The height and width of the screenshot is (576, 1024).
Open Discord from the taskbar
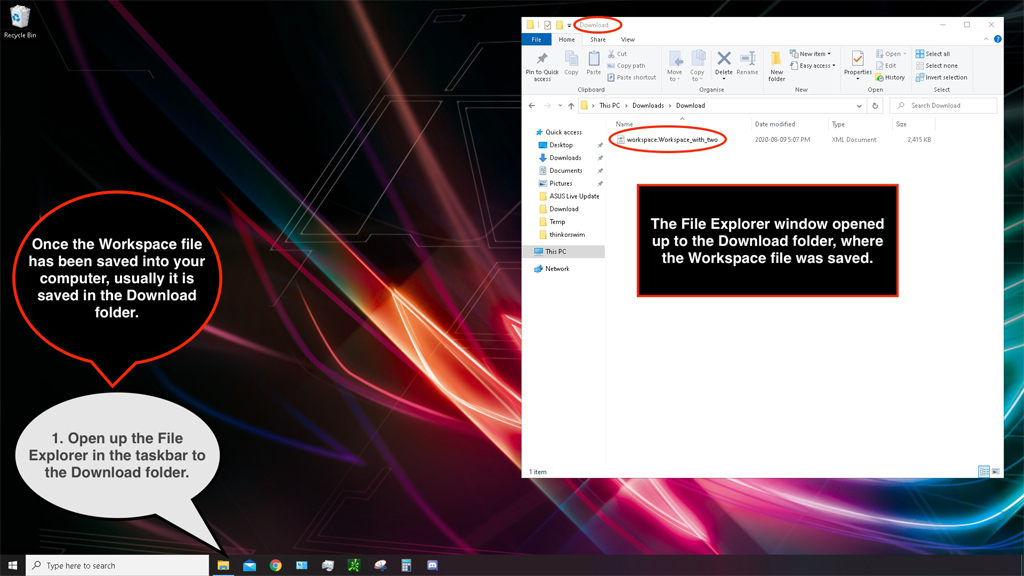click(x=432, y=566)
